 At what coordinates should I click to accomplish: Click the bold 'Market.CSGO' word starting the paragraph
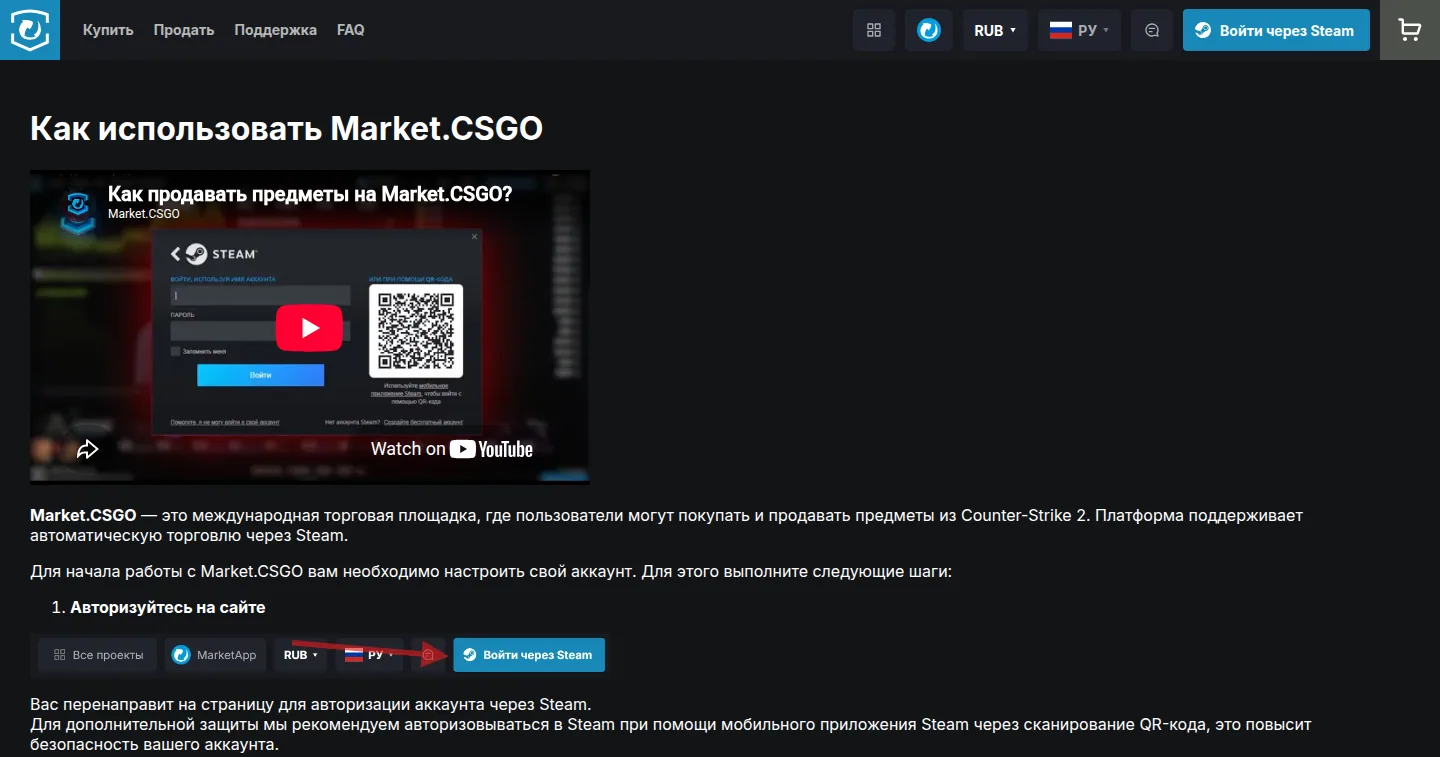tap(83, 516)
